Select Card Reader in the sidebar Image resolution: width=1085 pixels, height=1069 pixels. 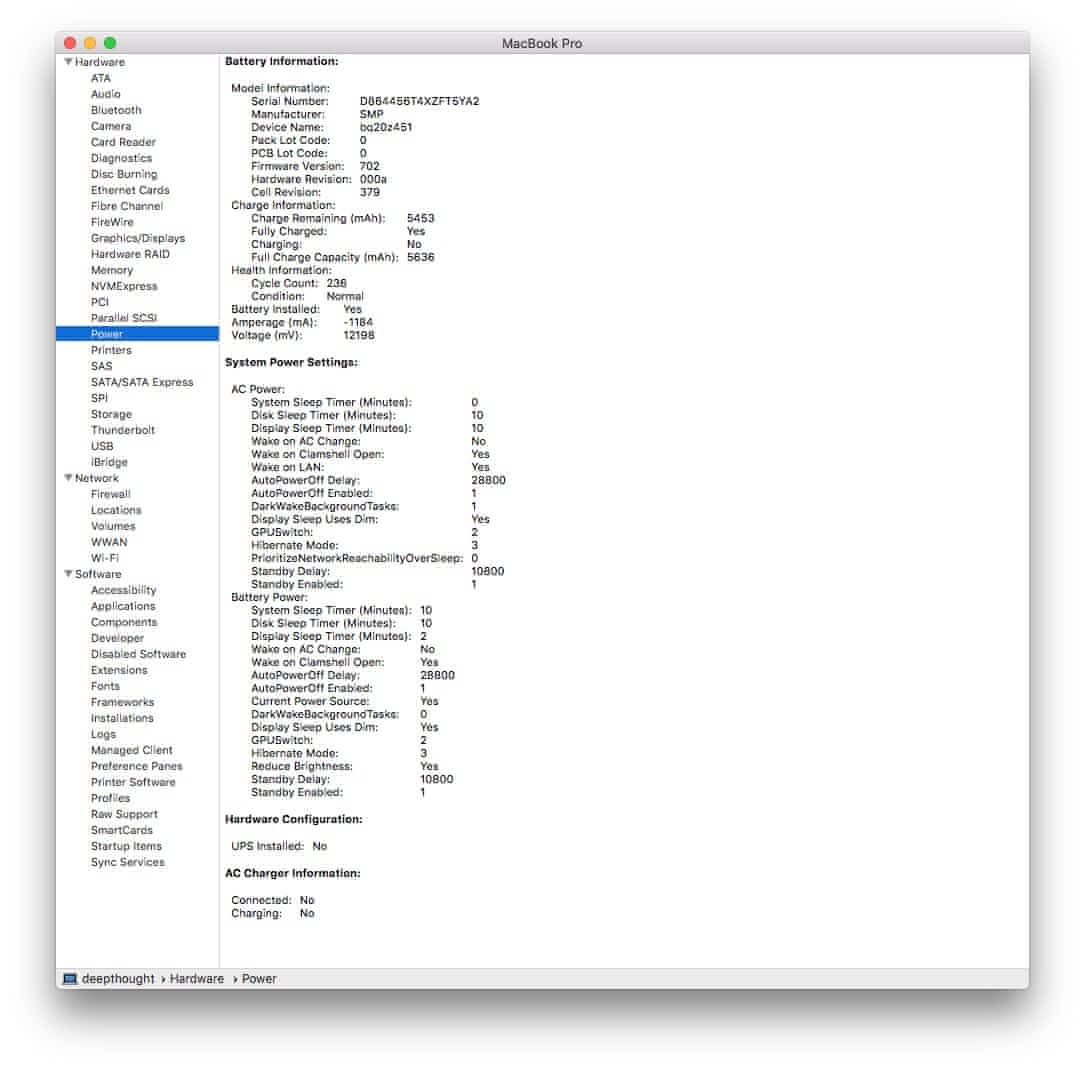pos(123,142)
